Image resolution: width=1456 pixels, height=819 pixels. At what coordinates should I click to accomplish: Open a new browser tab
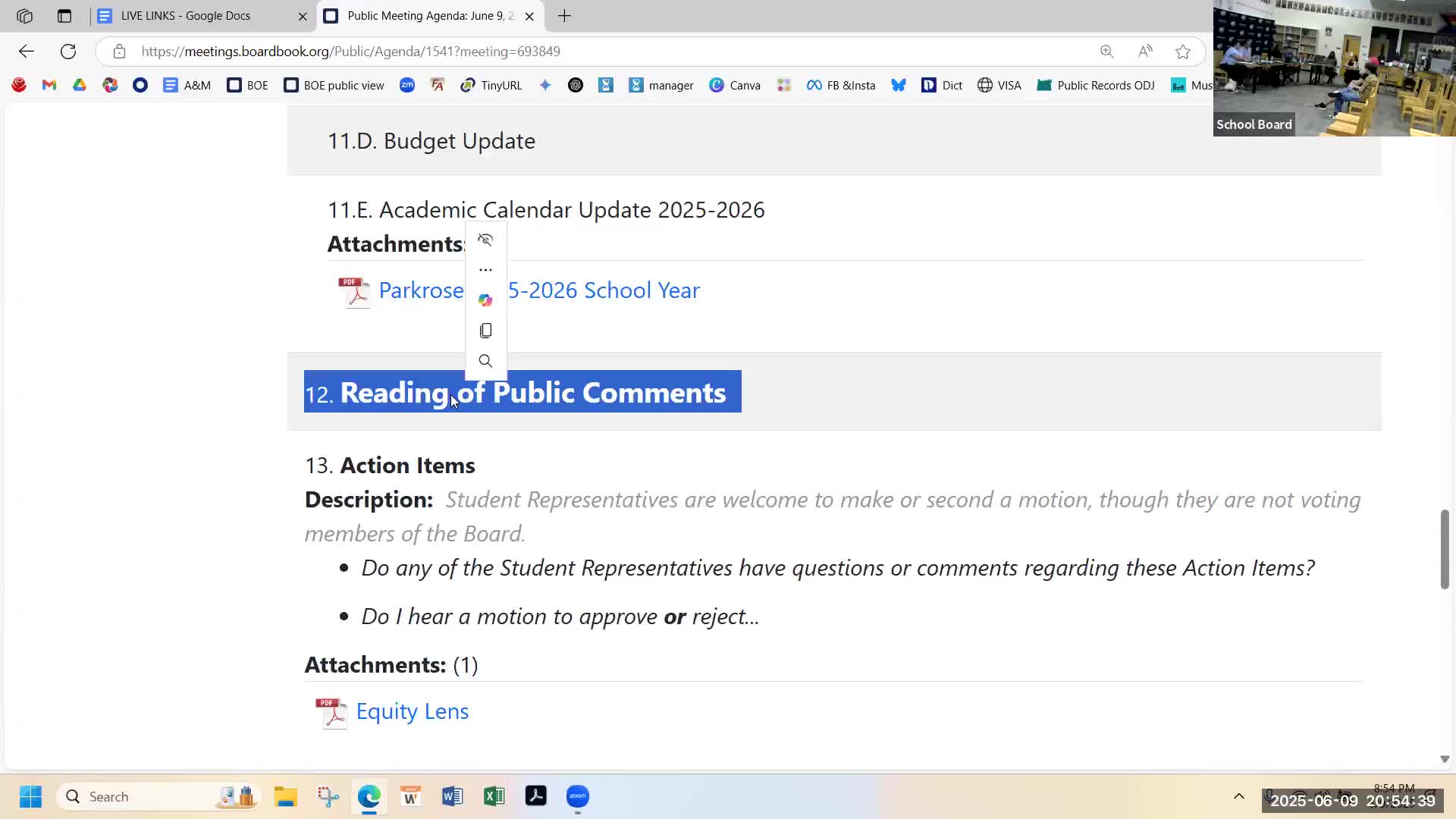(x=564, y=16)
